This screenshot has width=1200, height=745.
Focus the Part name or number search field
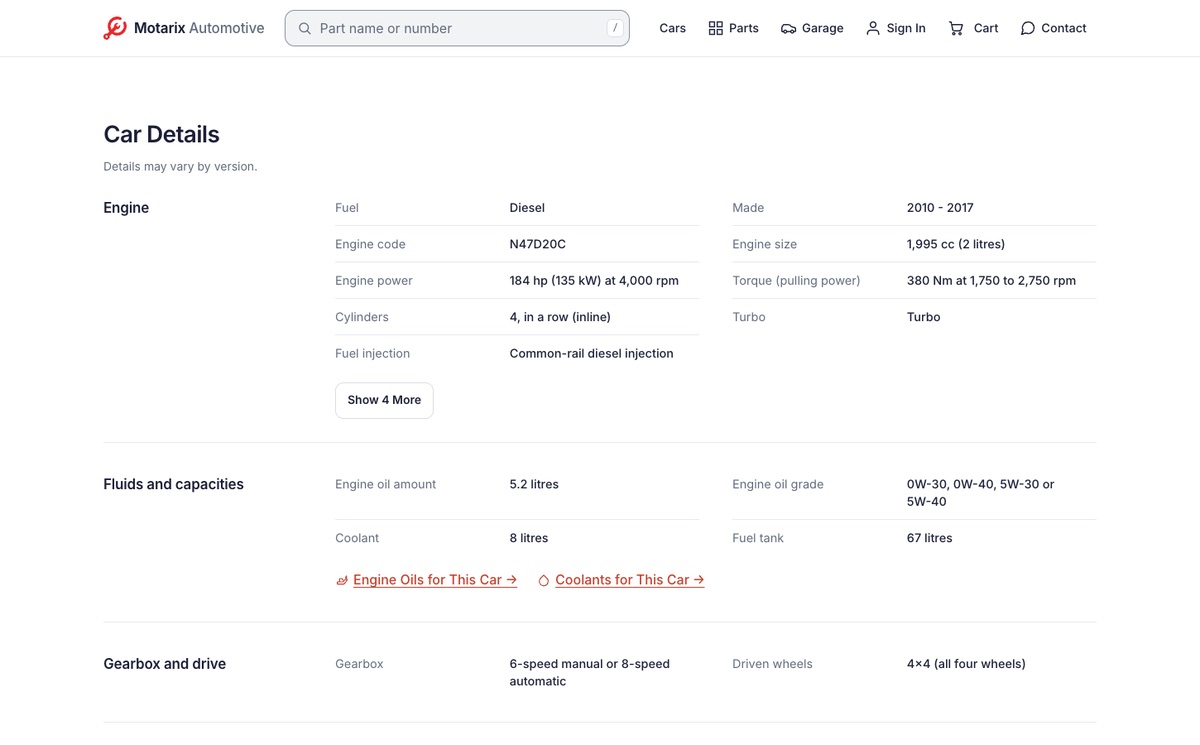(x=457, y=28)
